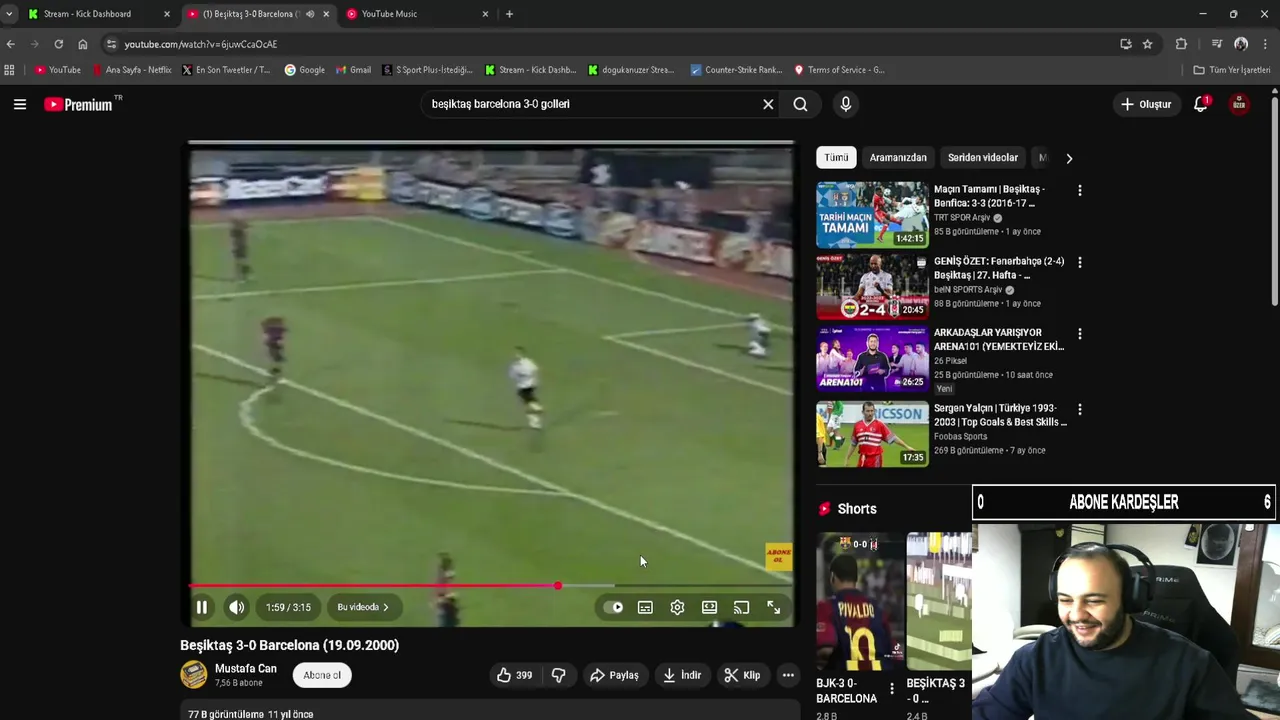Switch to theater mode view
1280x720 pixels.
[709, 607]
